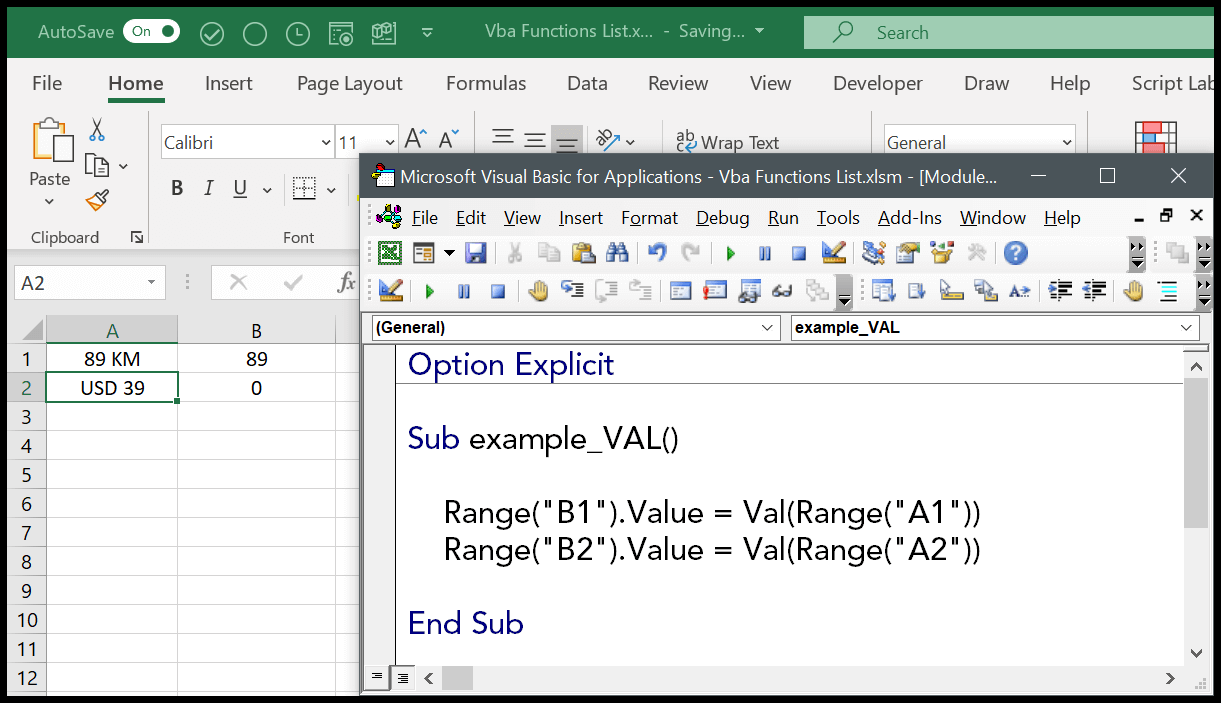Save the VBA project with the floppy disk icon

click(476, 253)
